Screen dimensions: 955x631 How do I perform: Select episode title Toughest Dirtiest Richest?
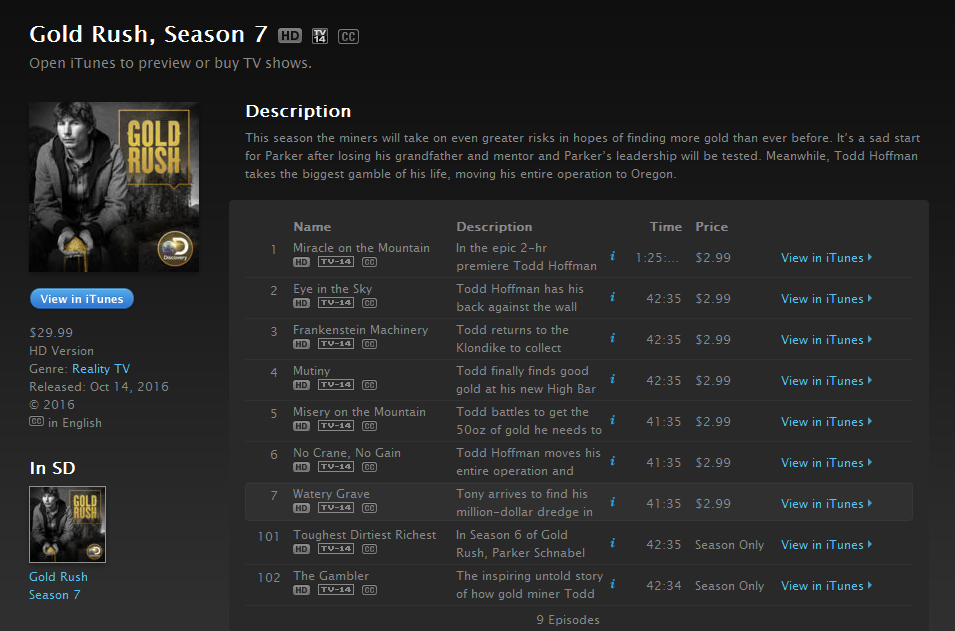(364, 534)
